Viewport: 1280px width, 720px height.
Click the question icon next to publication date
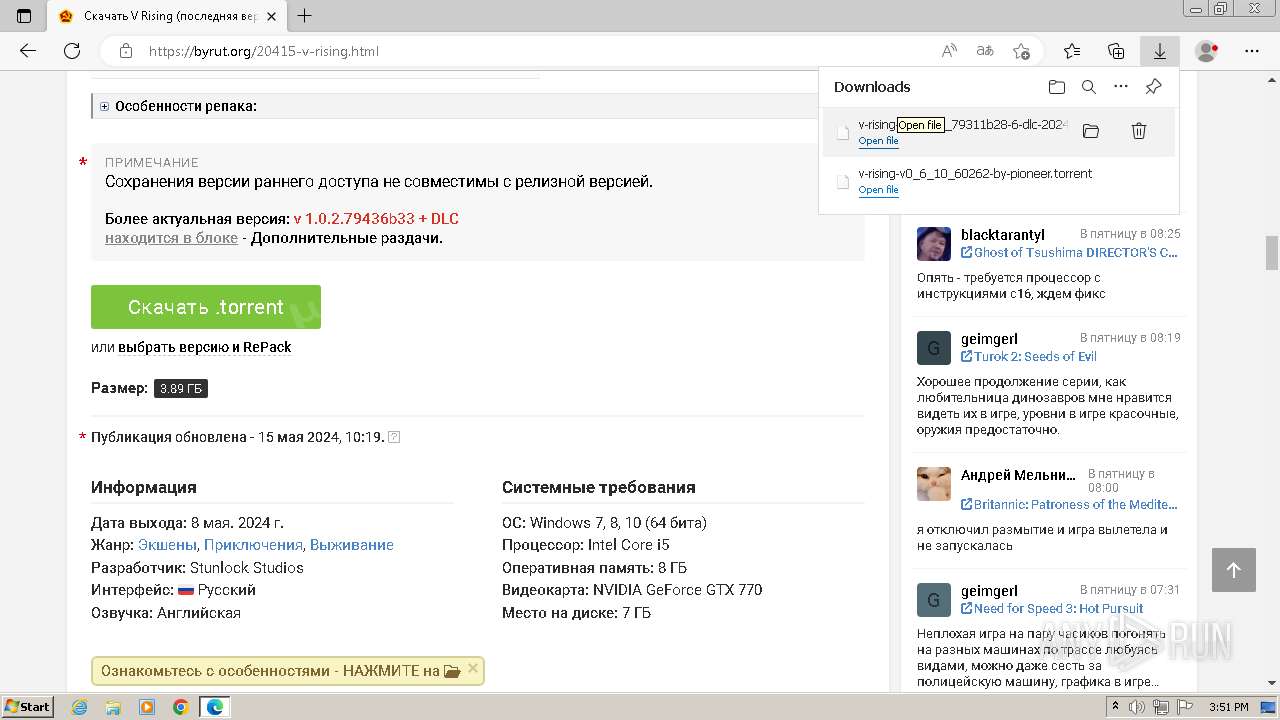(x=394, y=437)
